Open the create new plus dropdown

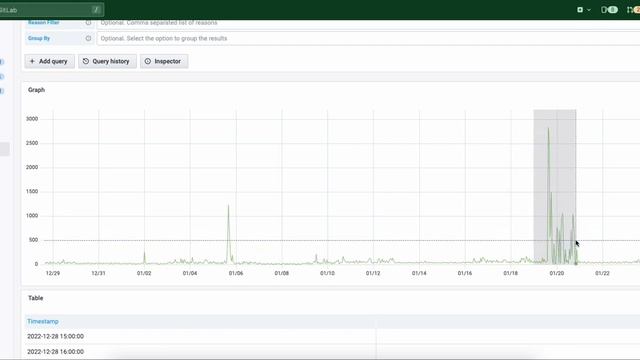(x=584, y=9)
